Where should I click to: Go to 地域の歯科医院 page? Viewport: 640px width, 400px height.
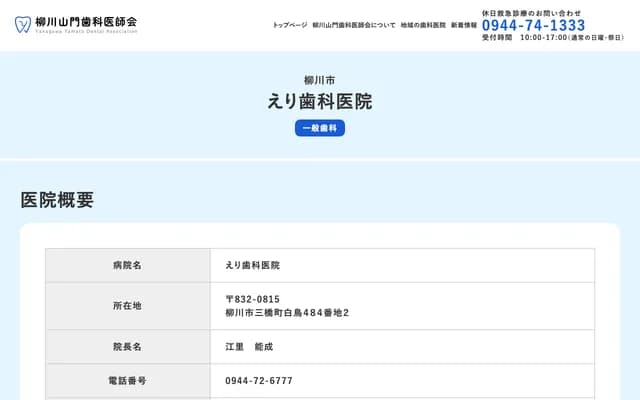click(x=423, y=24)
